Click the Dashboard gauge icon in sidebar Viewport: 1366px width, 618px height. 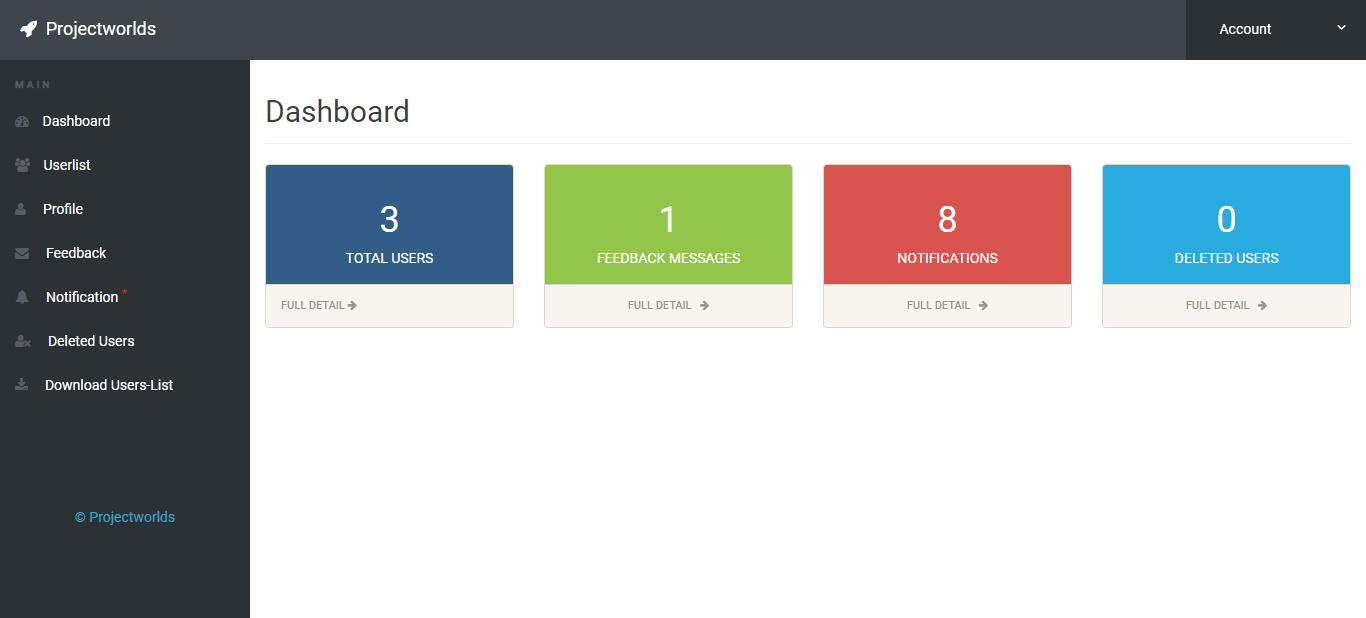tap(22, 121)
